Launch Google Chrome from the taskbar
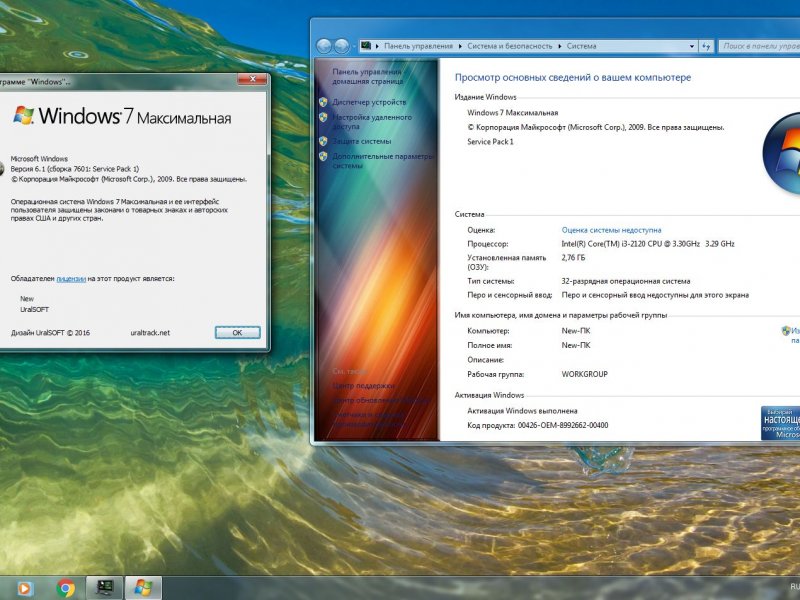 click(65, 588)
